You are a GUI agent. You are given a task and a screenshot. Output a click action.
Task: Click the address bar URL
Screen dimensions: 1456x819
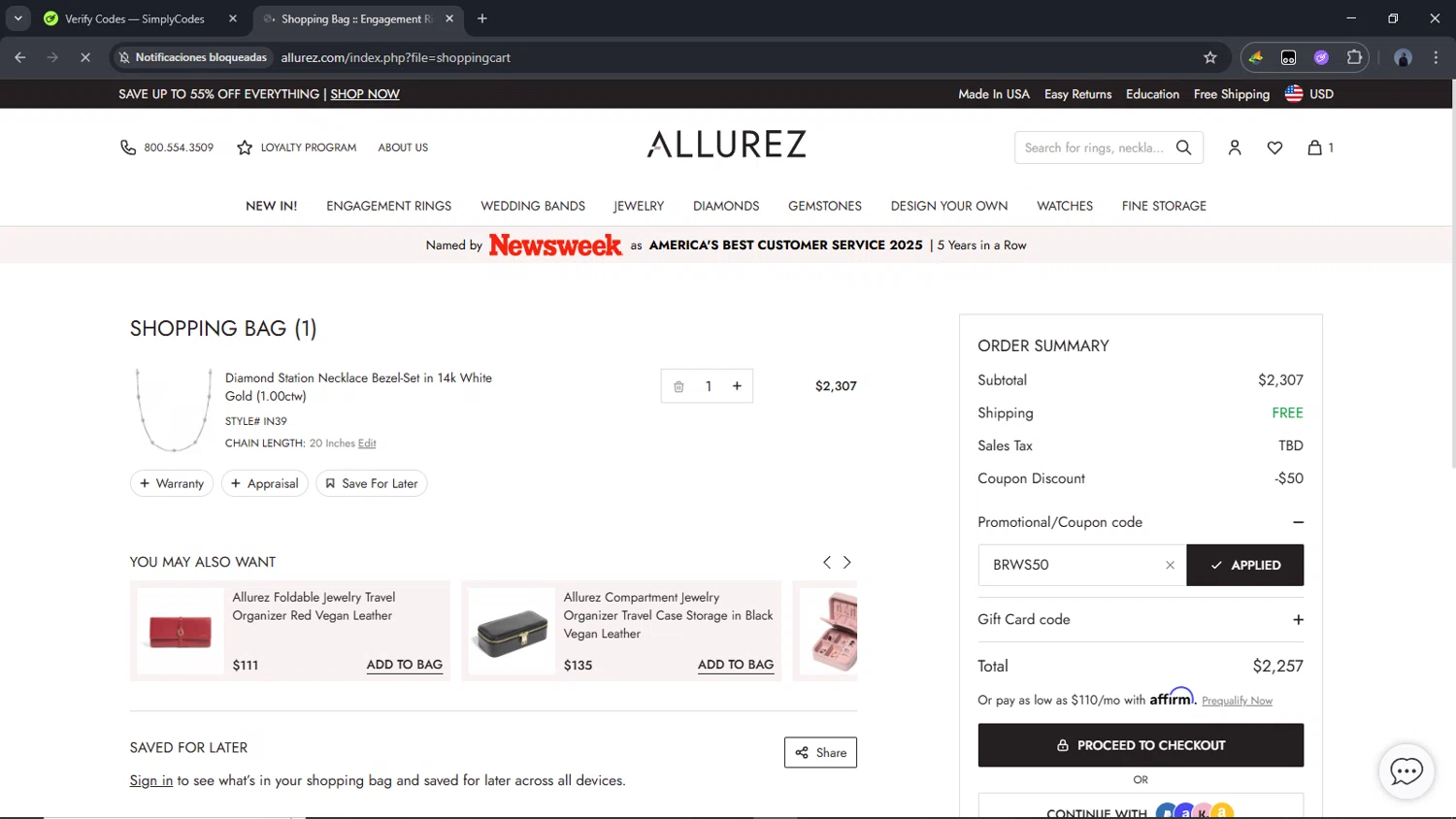click(x=396, y=57)
